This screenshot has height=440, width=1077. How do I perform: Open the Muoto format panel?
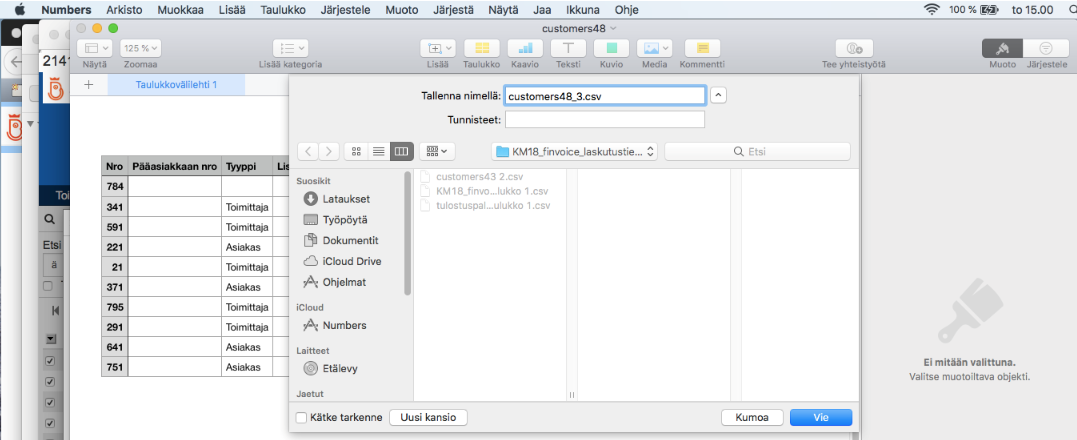point(1002,48)
